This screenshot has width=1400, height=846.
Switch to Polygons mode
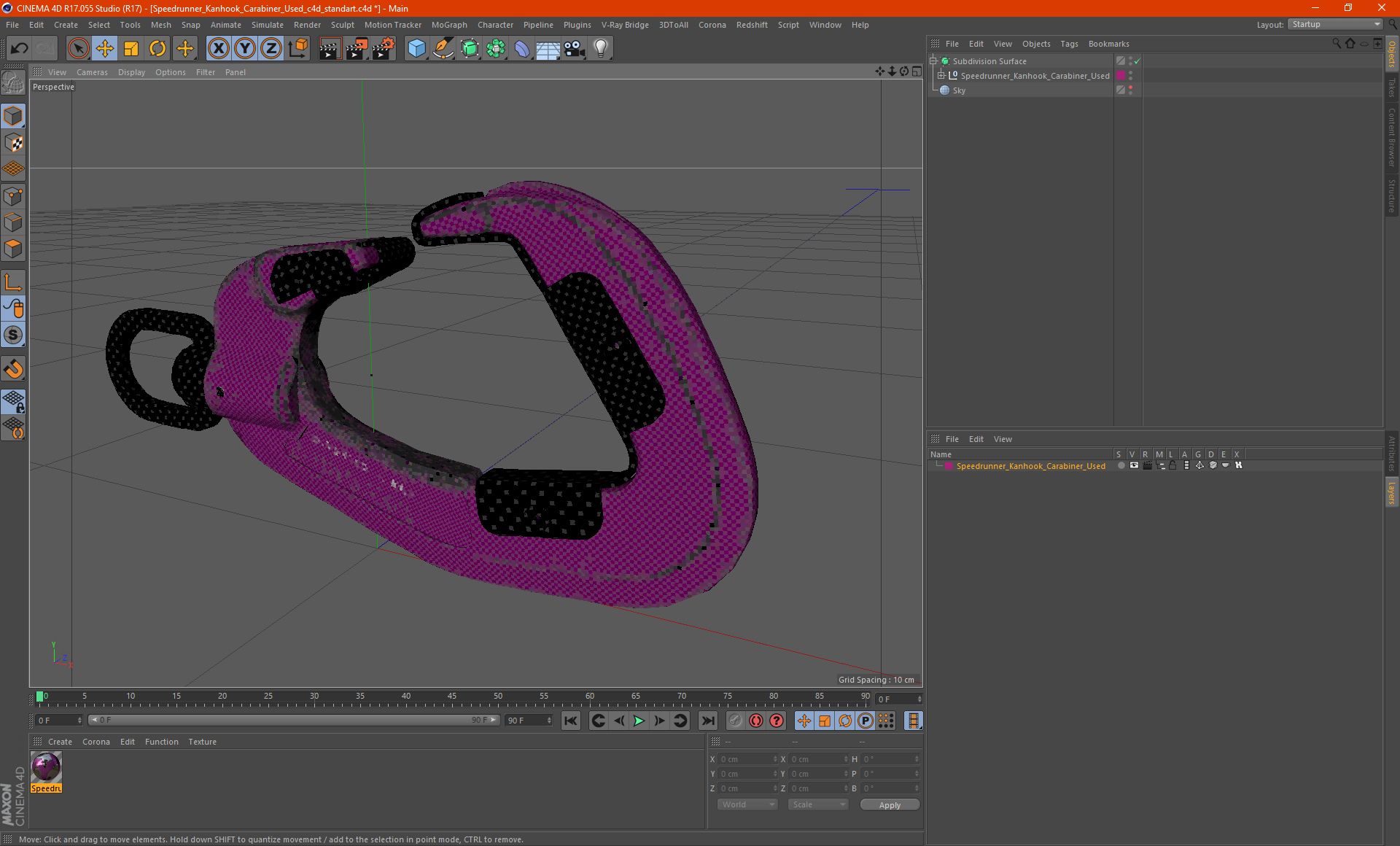pos(13,249)
